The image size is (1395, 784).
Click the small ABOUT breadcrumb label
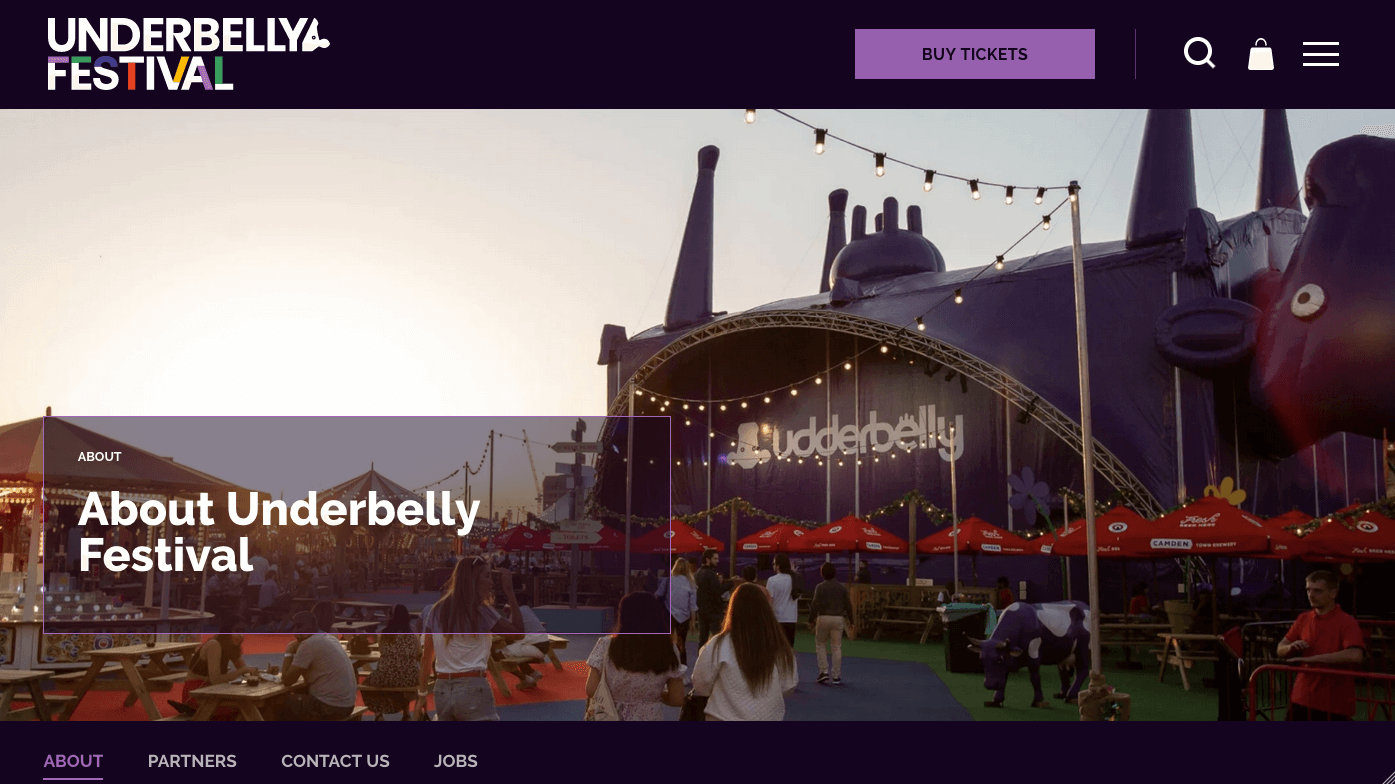click(x=100, y=457)
